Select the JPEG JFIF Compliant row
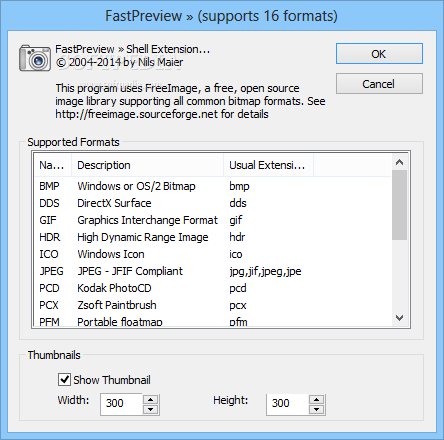Viewport: 444px width, 440px height. pyautogui.click(x=212, y=271)
